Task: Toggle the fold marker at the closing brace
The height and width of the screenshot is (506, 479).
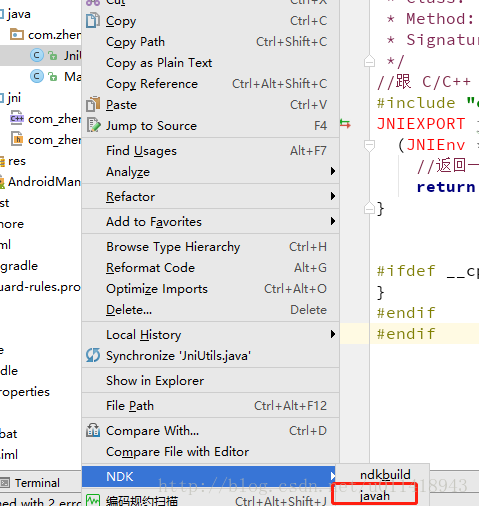Action: pos(369,208)
